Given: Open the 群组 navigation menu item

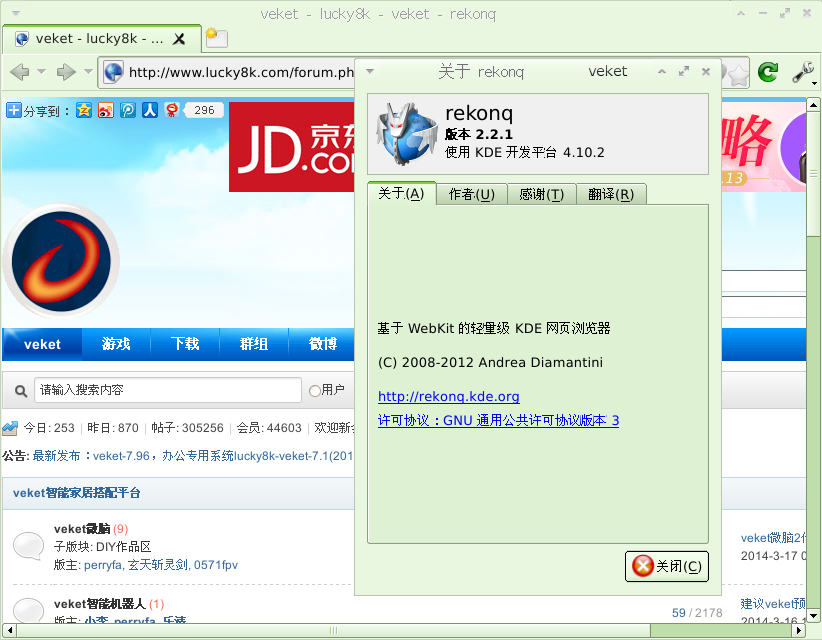Looking at the screenshot, I should coord(254,344).
